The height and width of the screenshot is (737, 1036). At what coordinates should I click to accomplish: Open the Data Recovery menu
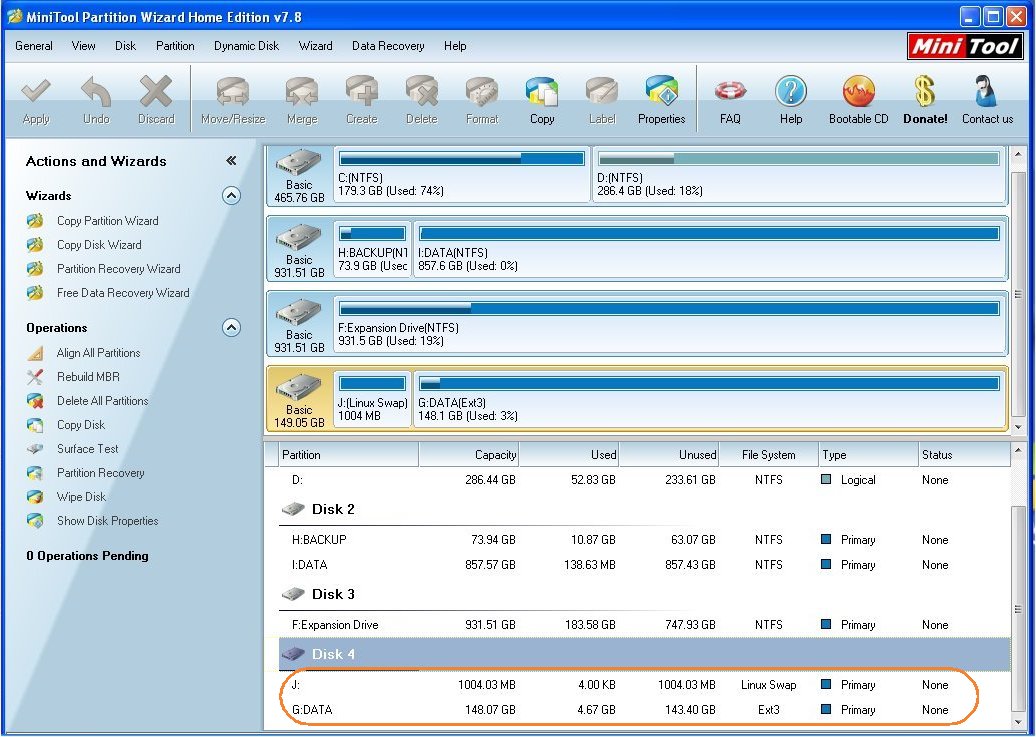click(388, 46)
